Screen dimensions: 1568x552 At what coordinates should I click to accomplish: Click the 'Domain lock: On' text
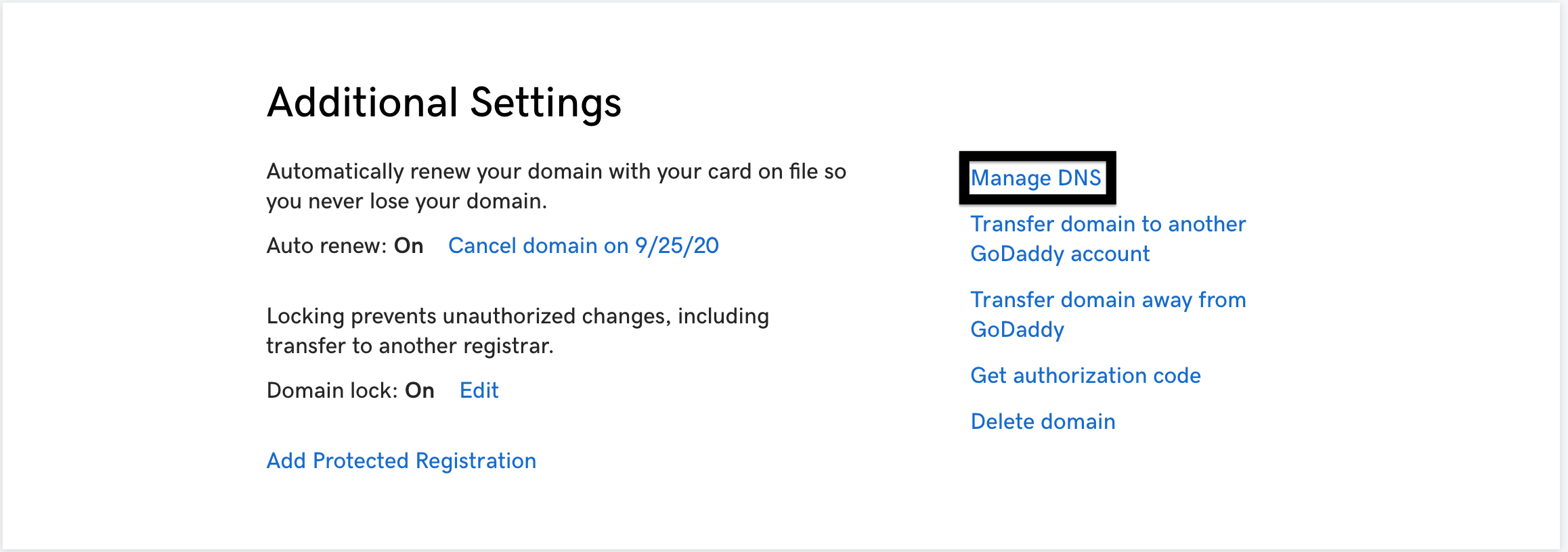coord(350,390)
